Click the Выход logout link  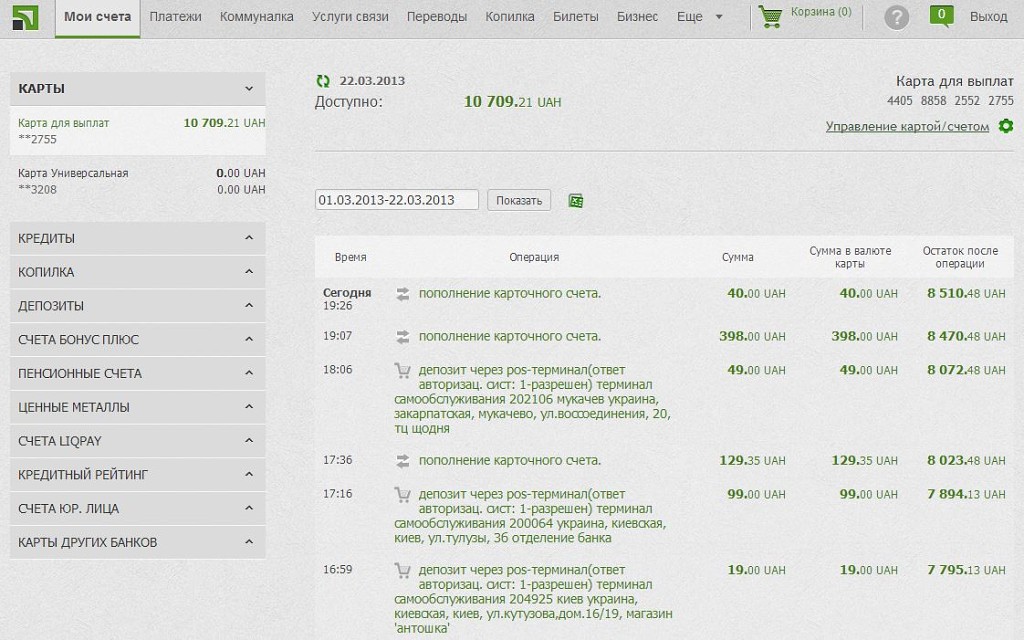click(988, 17)
